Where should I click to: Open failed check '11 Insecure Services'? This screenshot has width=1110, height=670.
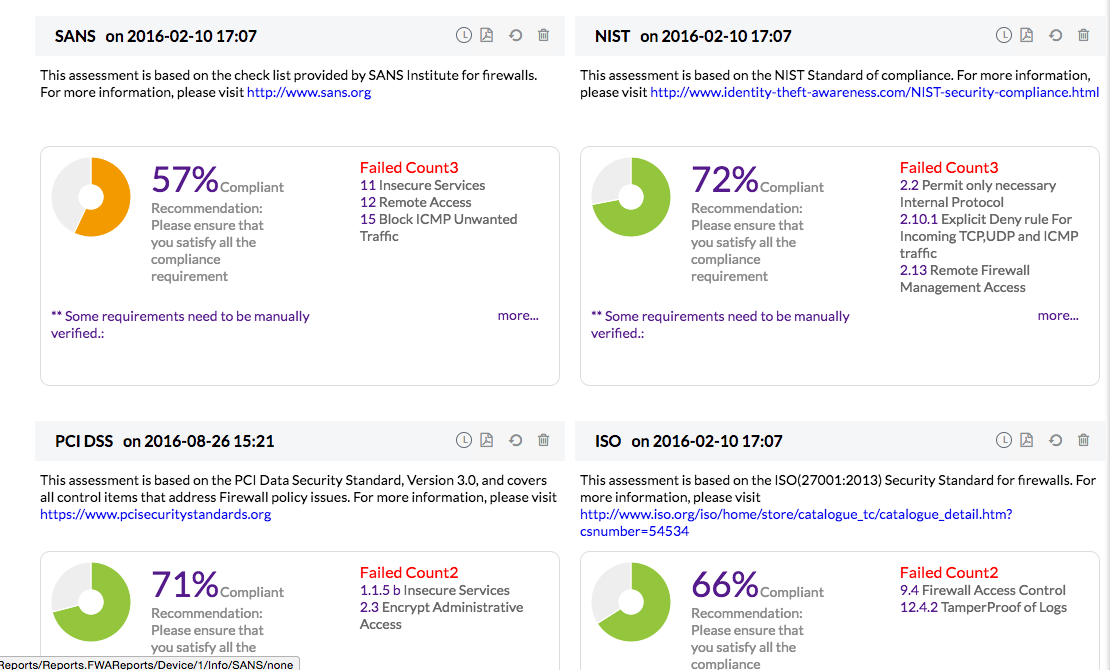[422, 185]
